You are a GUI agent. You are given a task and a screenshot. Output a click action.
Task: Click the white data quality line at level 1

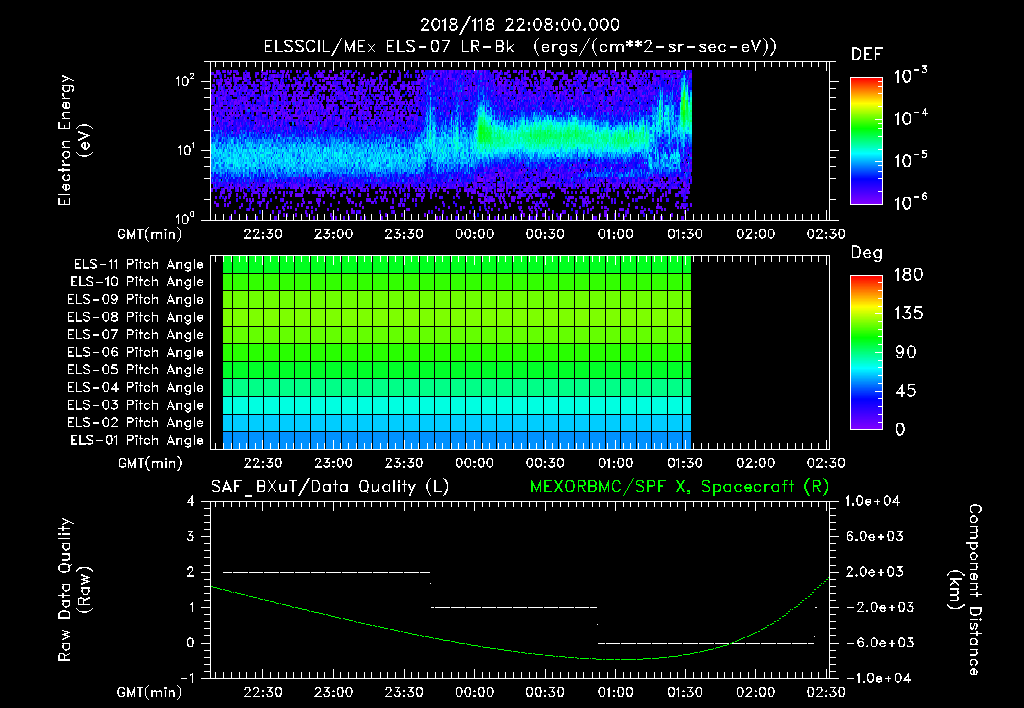(x=514, y=607)
